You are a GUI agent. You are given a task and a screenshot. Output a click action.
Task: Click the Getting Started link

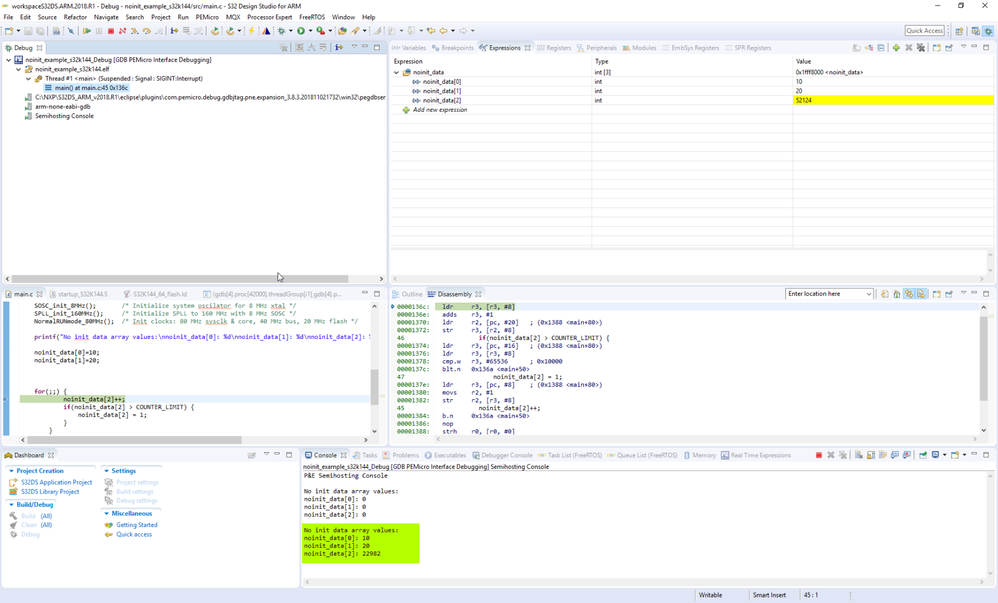(137, 525)
